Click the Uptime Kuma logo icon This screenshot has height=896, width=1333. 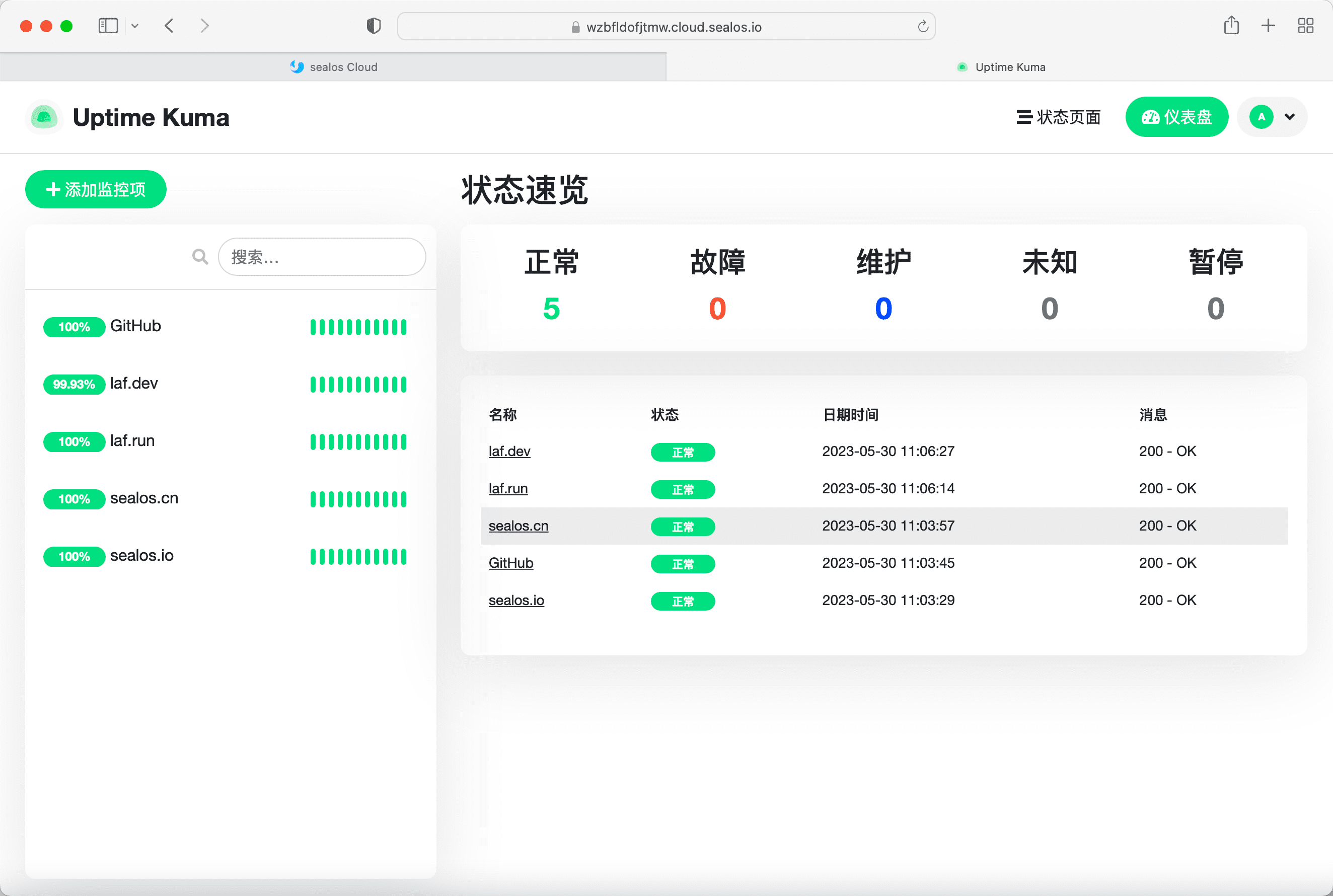pos(44,117)
